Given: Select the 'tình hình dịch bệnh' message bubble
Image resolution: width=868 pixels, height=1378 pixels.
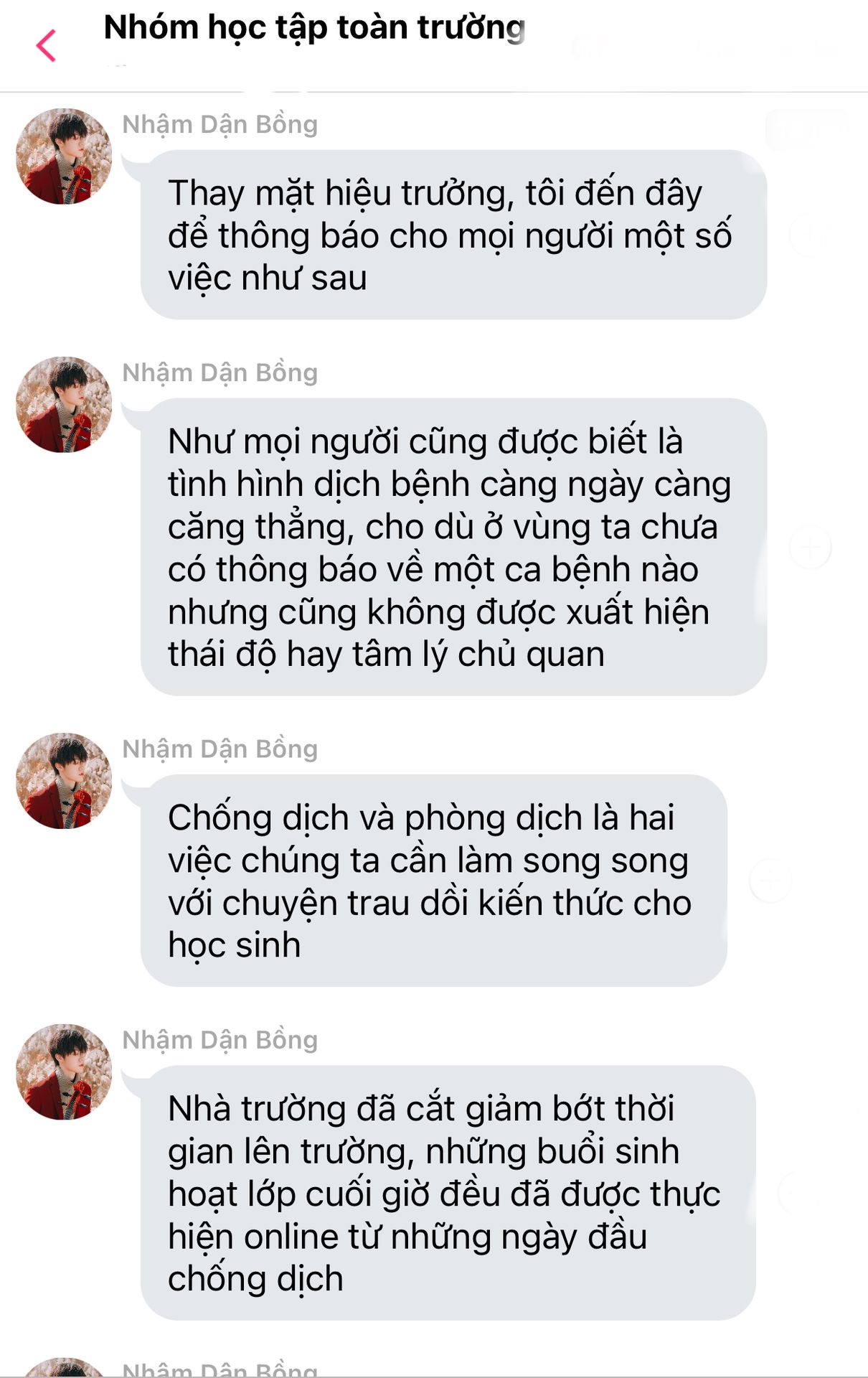Looking at the screenshot, I should click(453, 547).
